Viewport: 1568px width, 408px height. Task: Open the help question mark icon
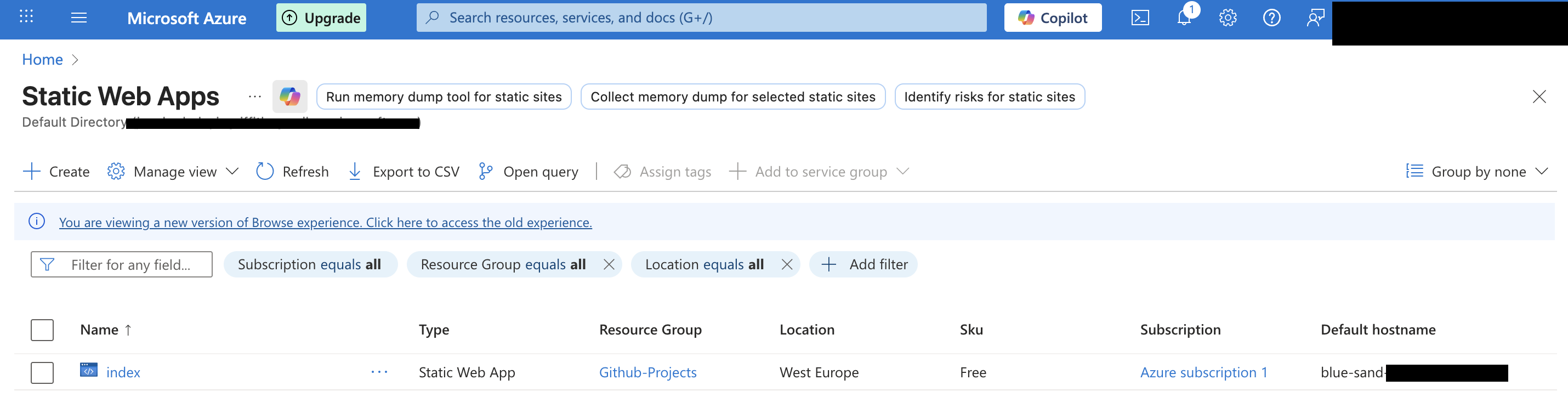[1271, 18]
